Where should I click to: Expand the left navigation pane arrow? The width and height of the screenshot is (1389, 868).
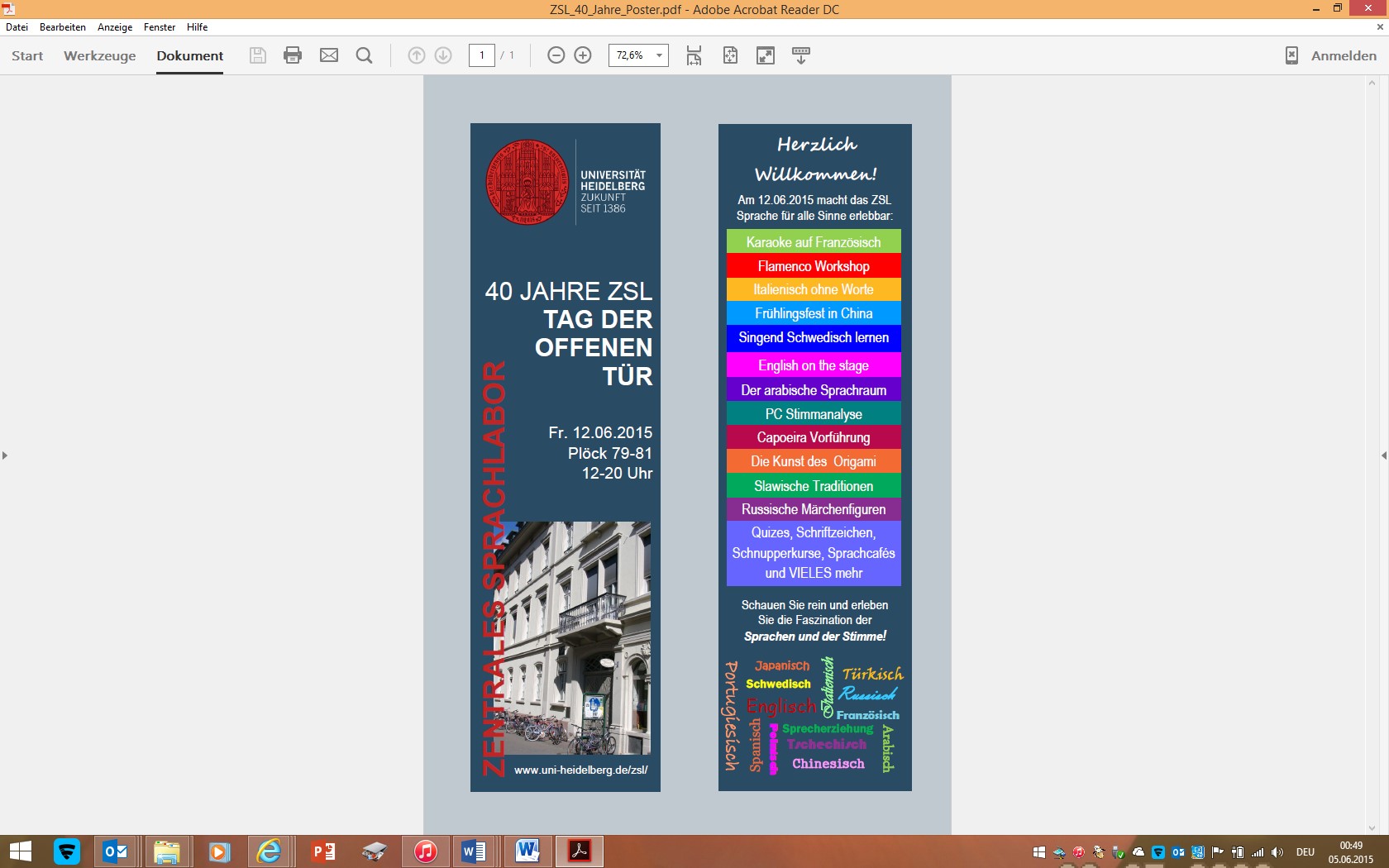pyautogui.click(x=5, y=455)
